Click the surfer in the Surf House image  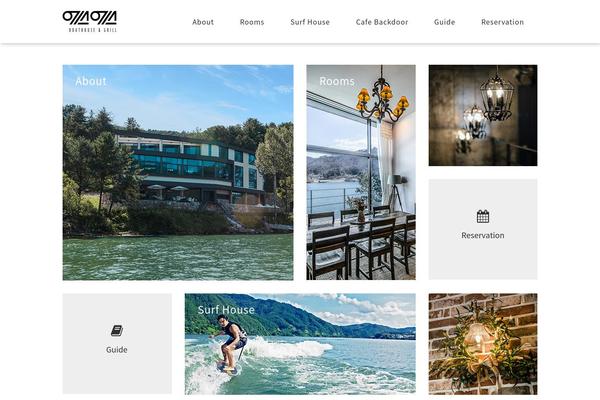pos(230,344)
